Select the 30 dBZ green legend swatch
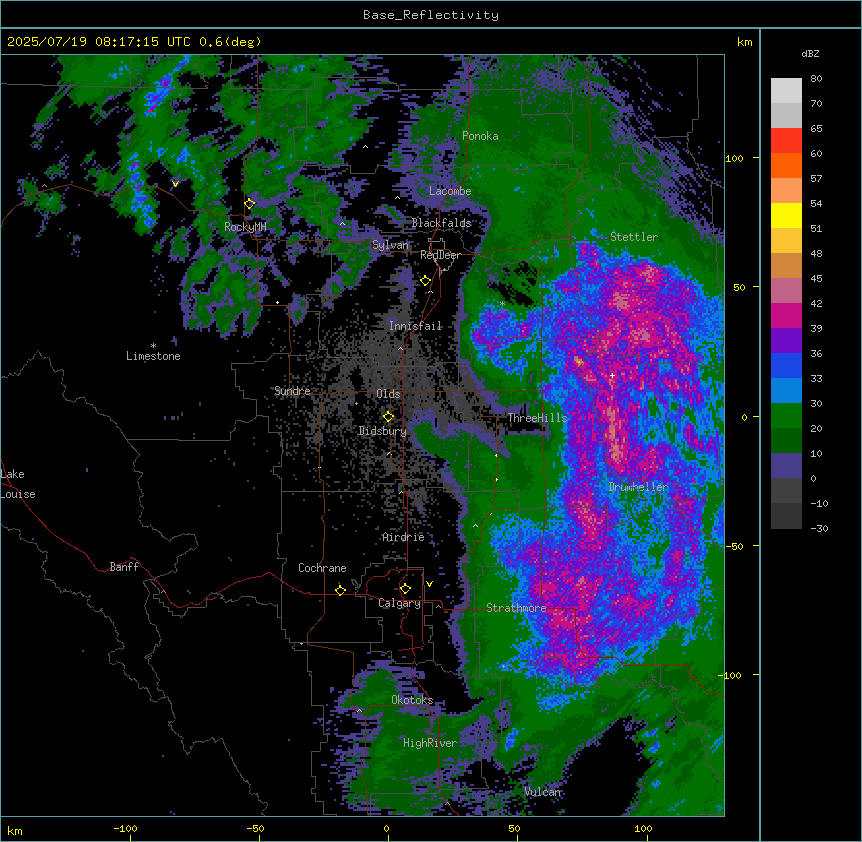The width and height of the screenshot is (862, 842). point(786,416)
